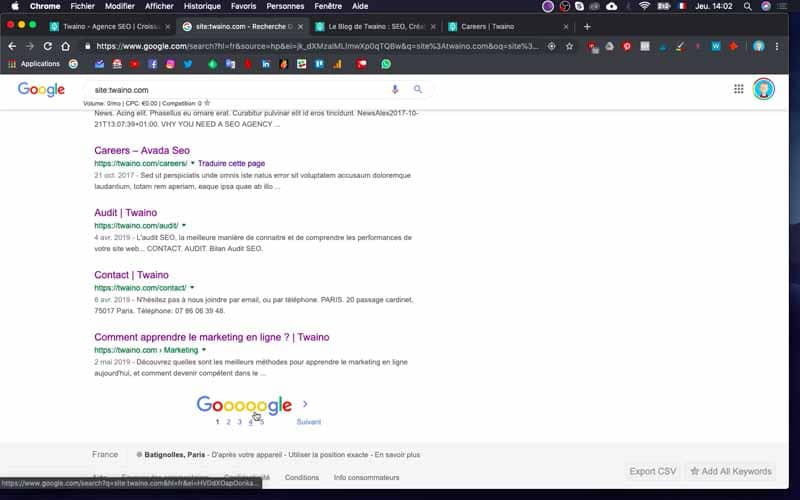Submit search with the magnifying glass icon

point(418,89)
